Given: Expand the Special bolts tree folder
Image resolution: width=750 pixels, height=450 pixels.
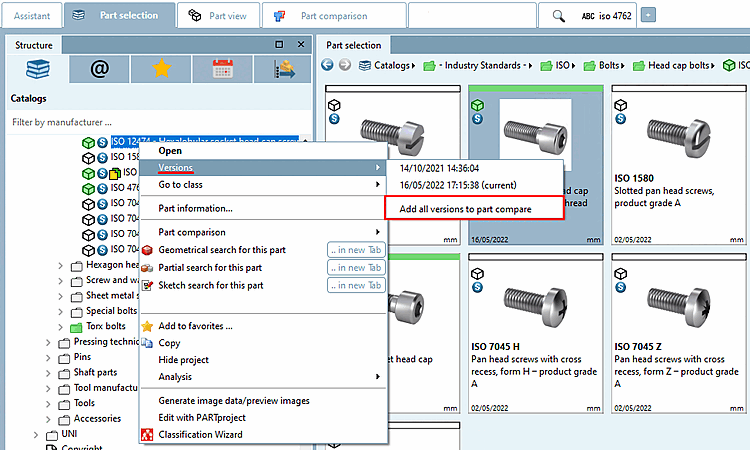Looking at the screenshot, I should tap(60, 311).
